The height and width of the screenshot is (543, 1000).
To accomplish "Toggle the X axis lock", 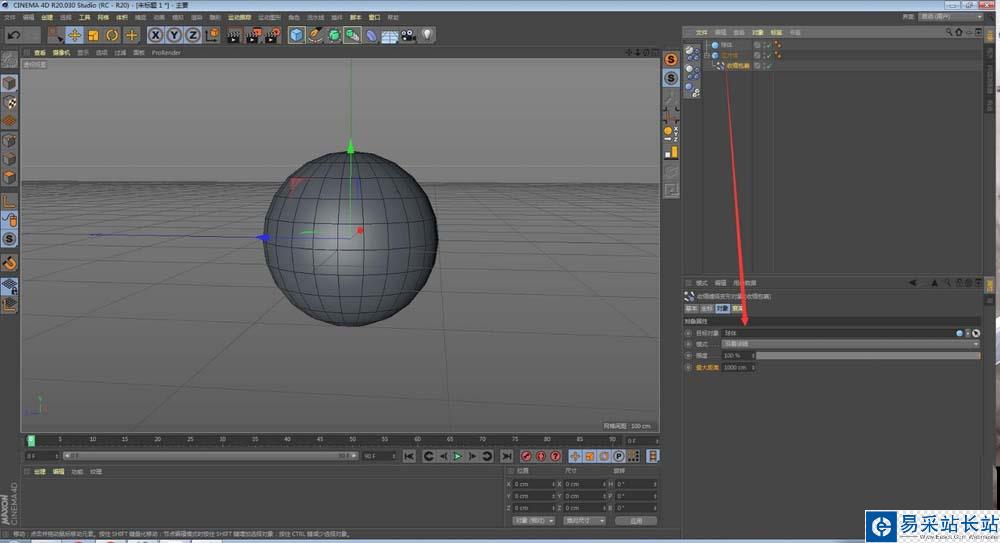I will (x=156, y=35).
